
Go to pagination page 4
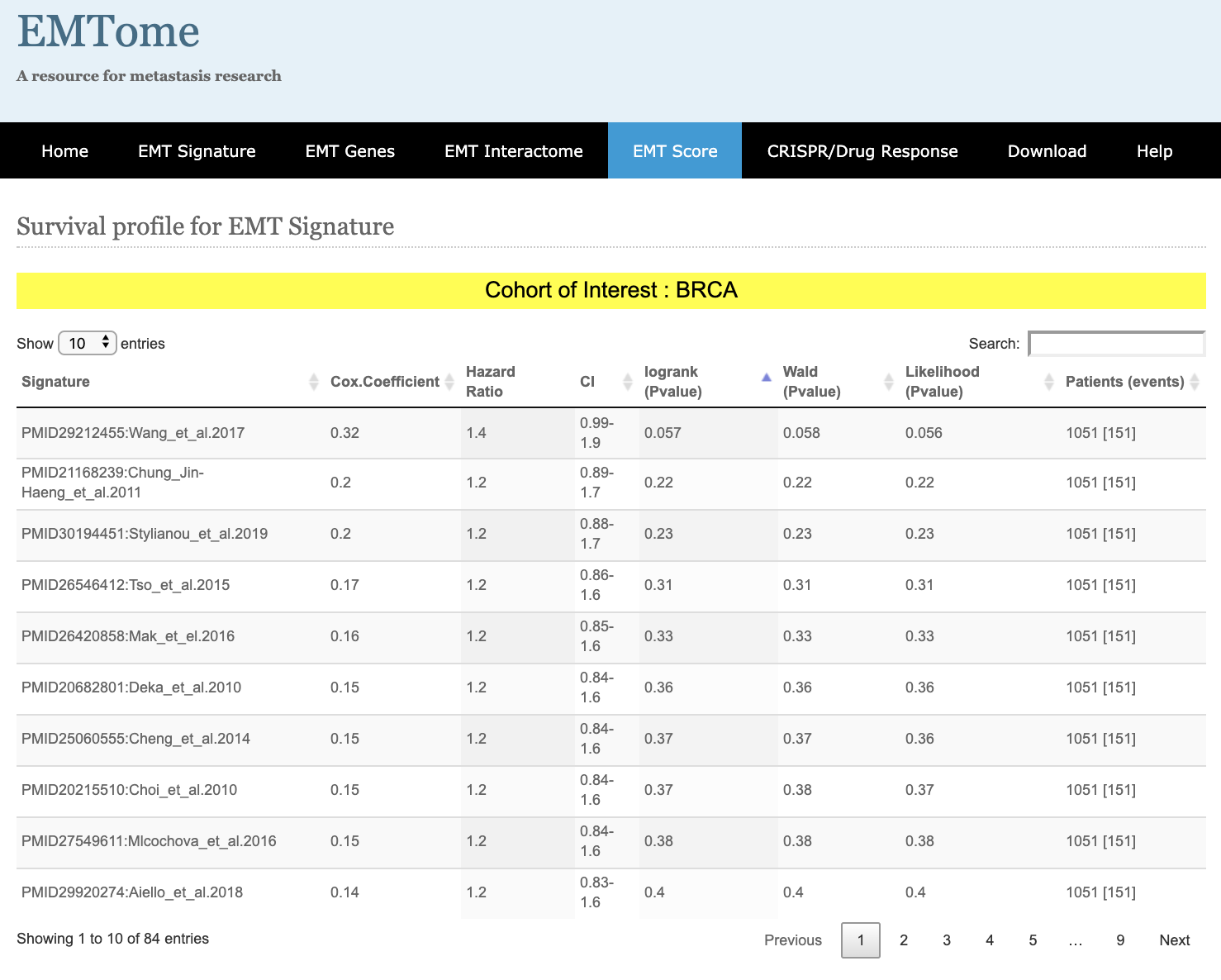(990, 940)
